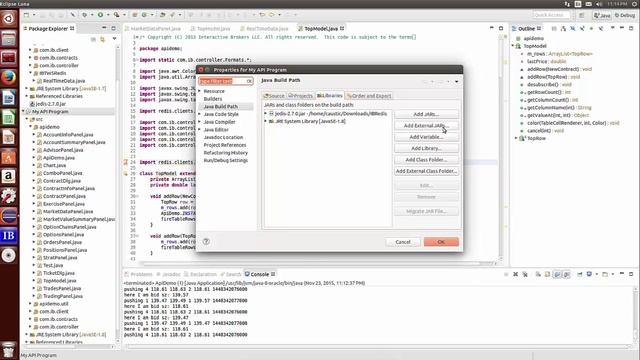This screenshot has height=360, width=640.
Task: Switch to the Debug perspective
Action: 625,15
